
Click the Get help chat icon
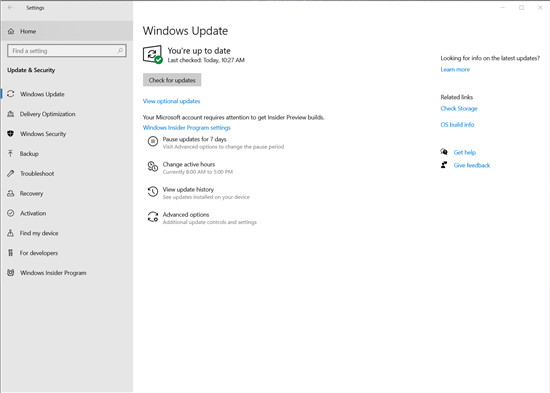click(x=444, y=152)
